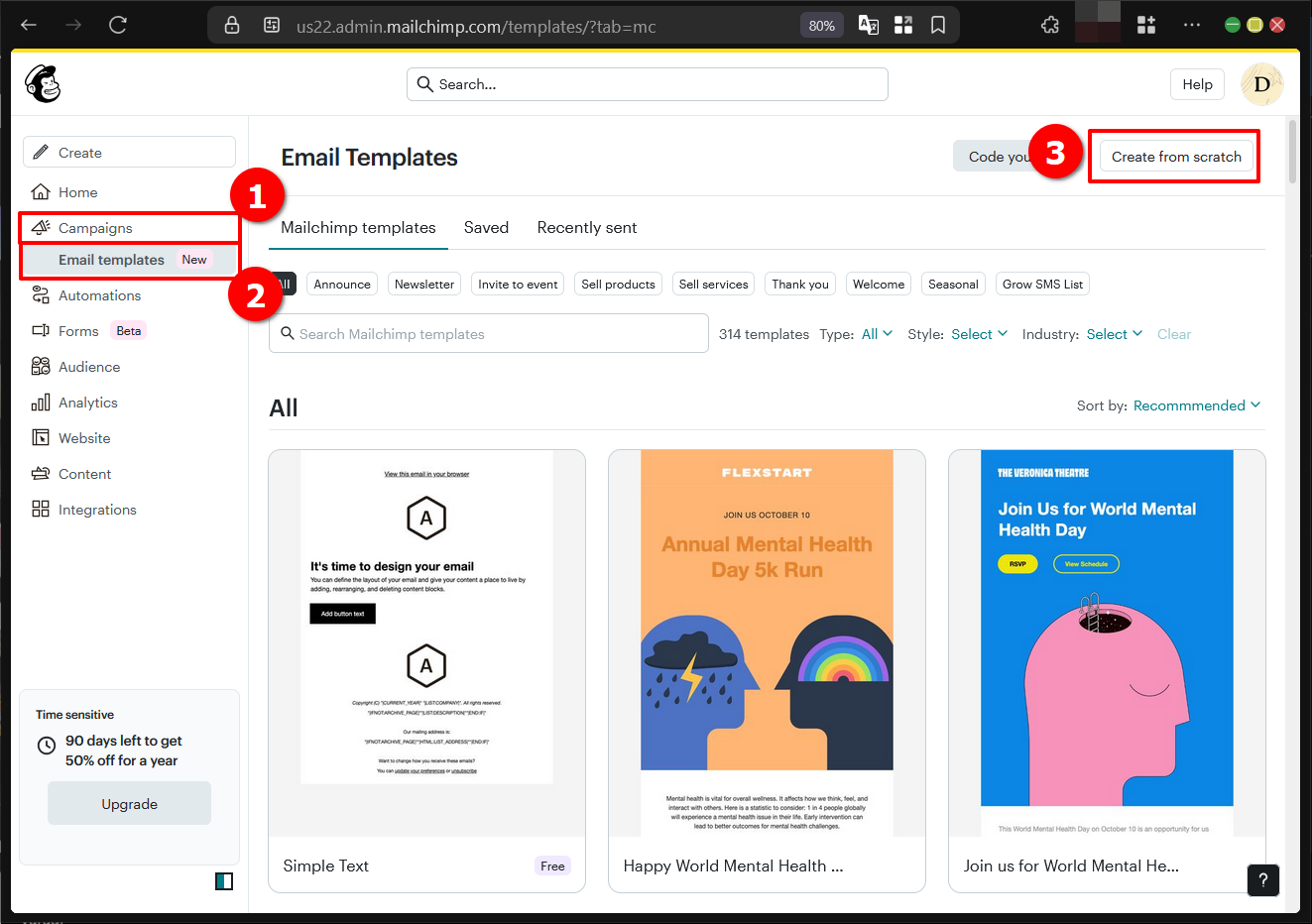Toggle the Newsletter template filter
1312x924 pixels.
(x=423, y=284)
